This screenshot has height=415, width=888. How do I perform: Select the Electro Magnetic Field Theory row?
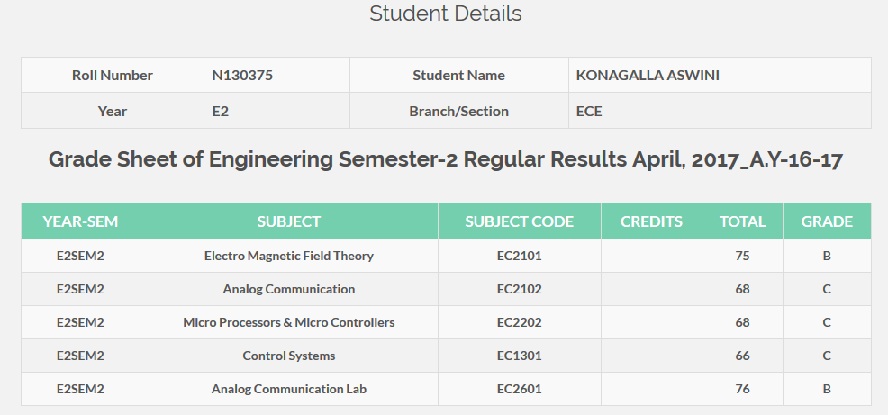[446, 256]
